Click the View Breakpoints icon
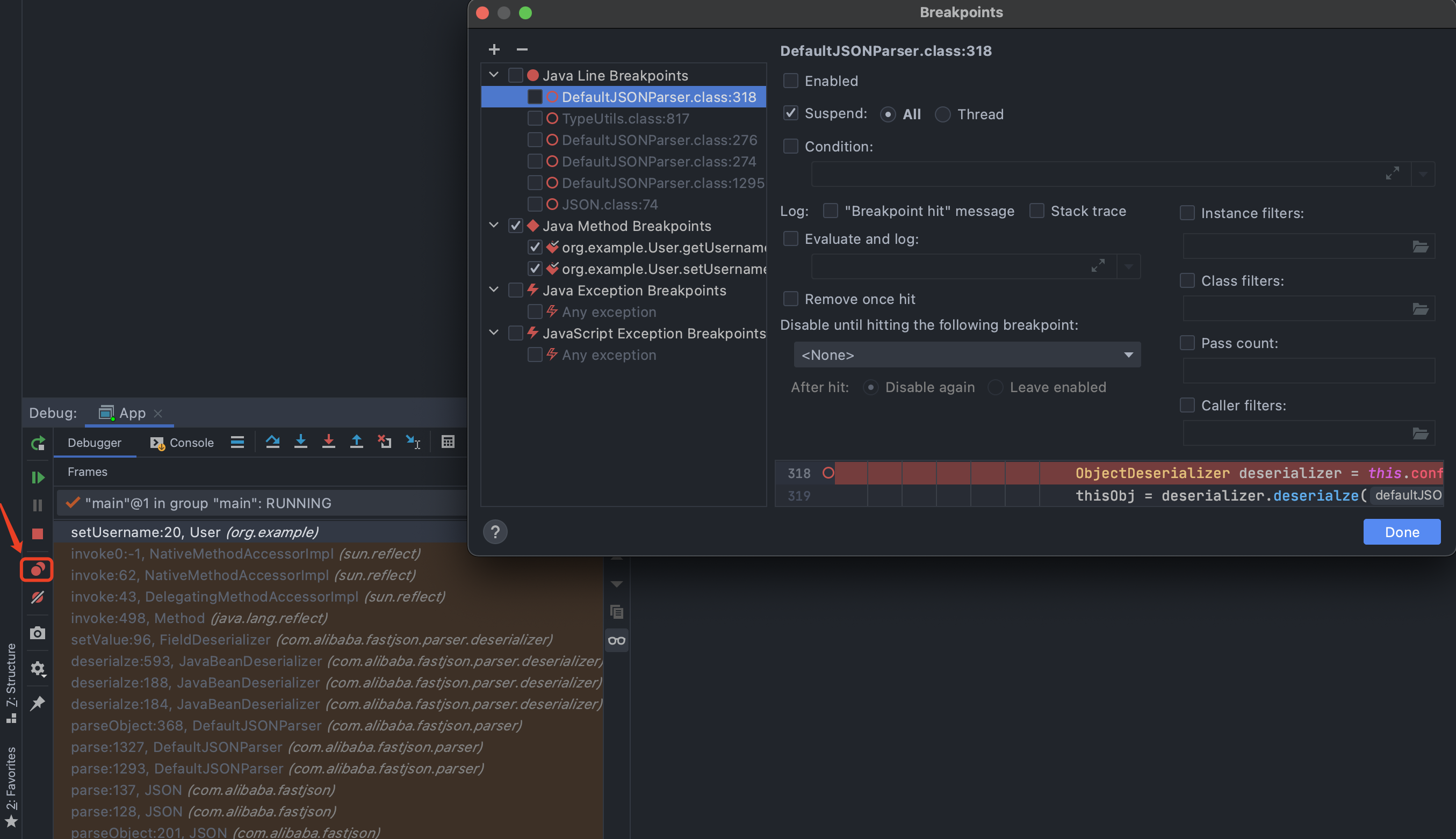This screenshot has height=839, width=1456. point(38,569)
